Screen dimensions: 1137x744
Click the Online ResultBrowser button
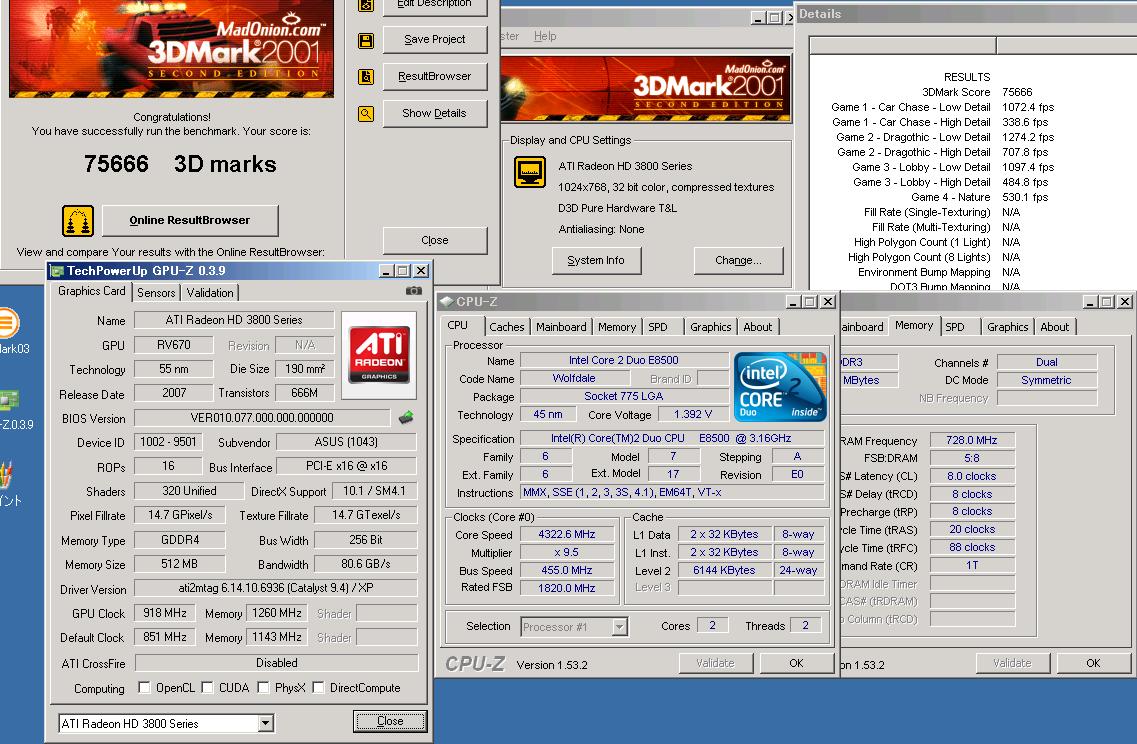190,220
